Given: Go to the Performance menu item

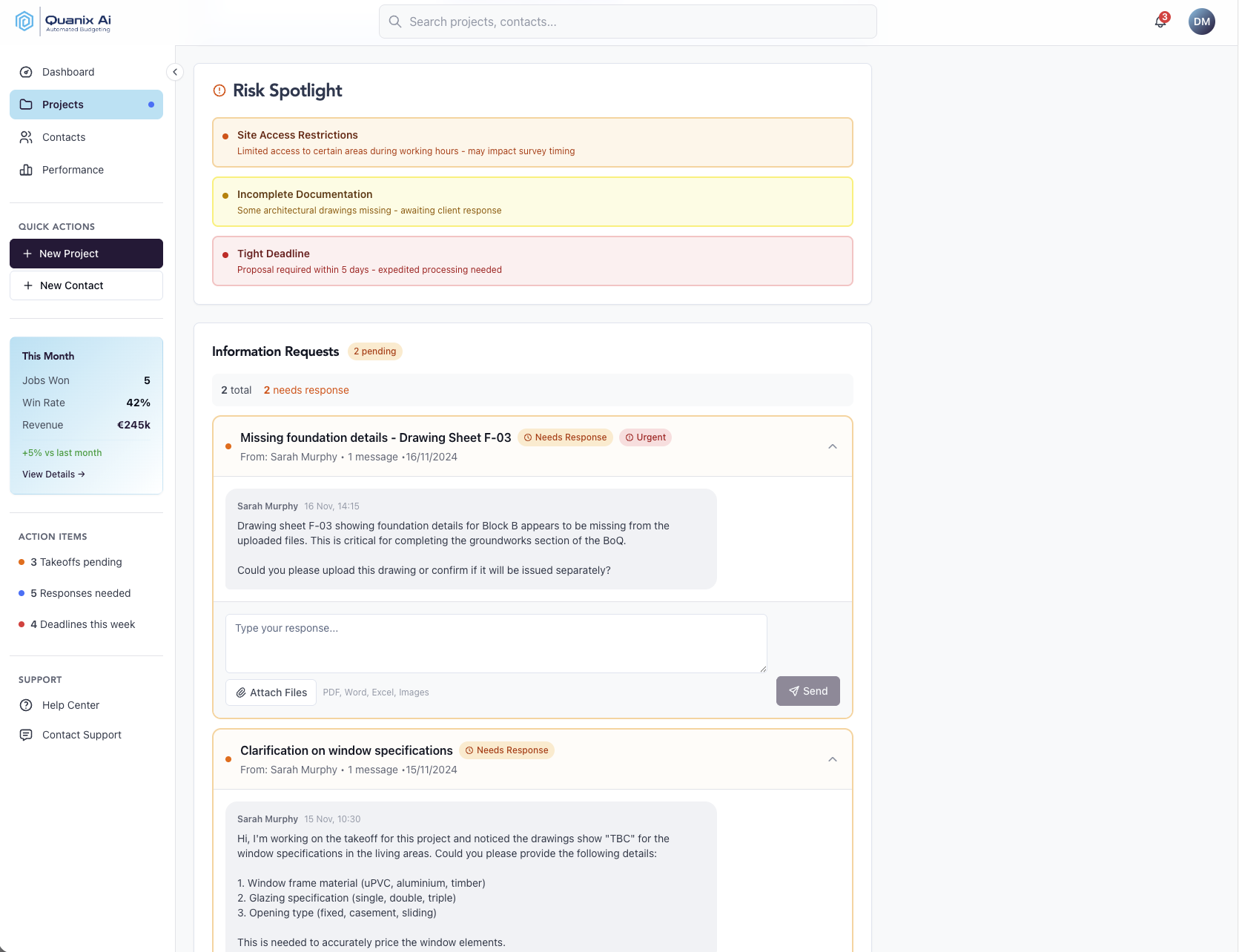Looking at the screenshot, I should pyautogui.click(x=73, y=170).
